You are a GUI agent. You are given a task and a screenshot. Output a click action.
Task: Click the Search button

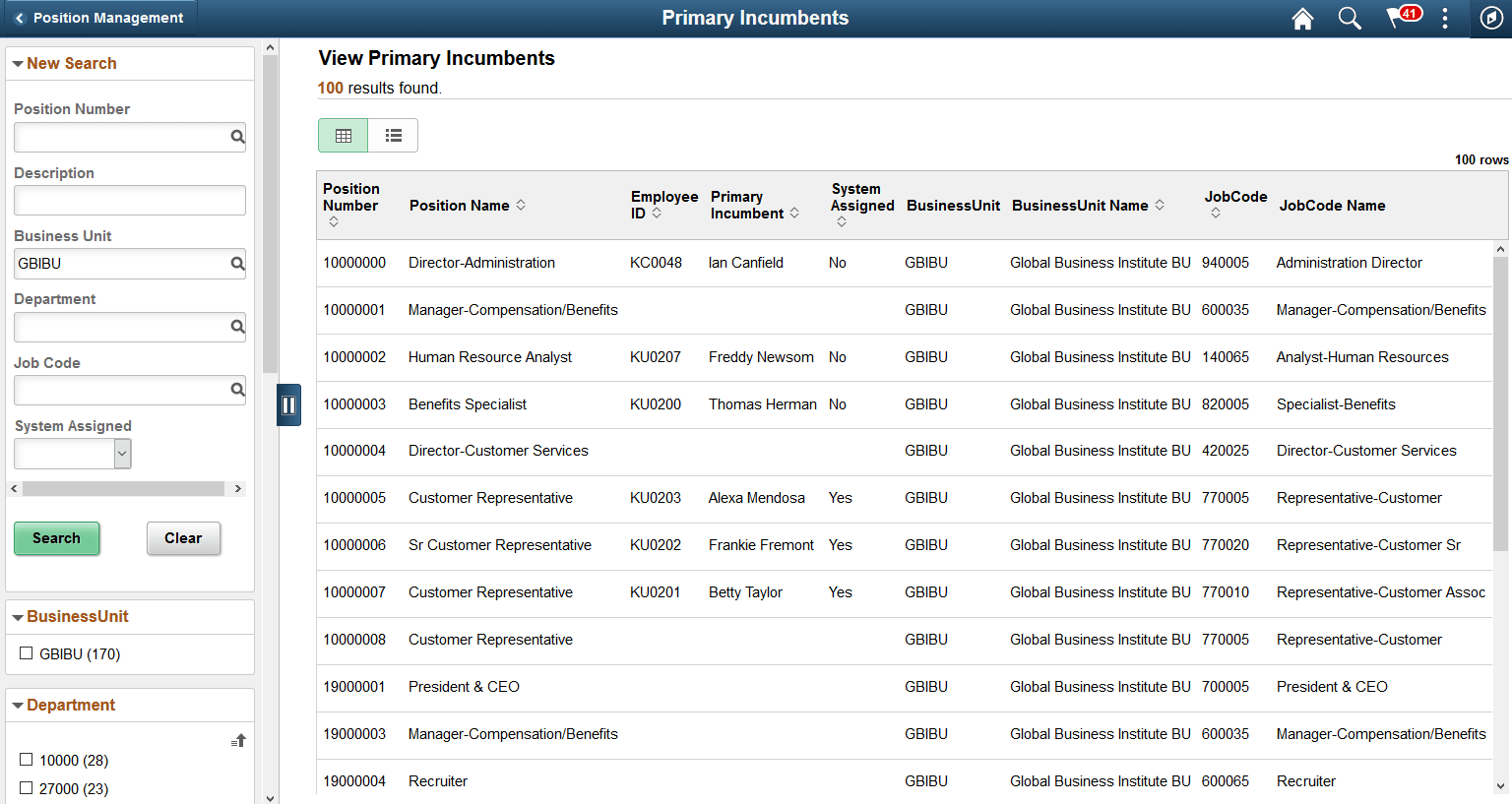(56, 538)
